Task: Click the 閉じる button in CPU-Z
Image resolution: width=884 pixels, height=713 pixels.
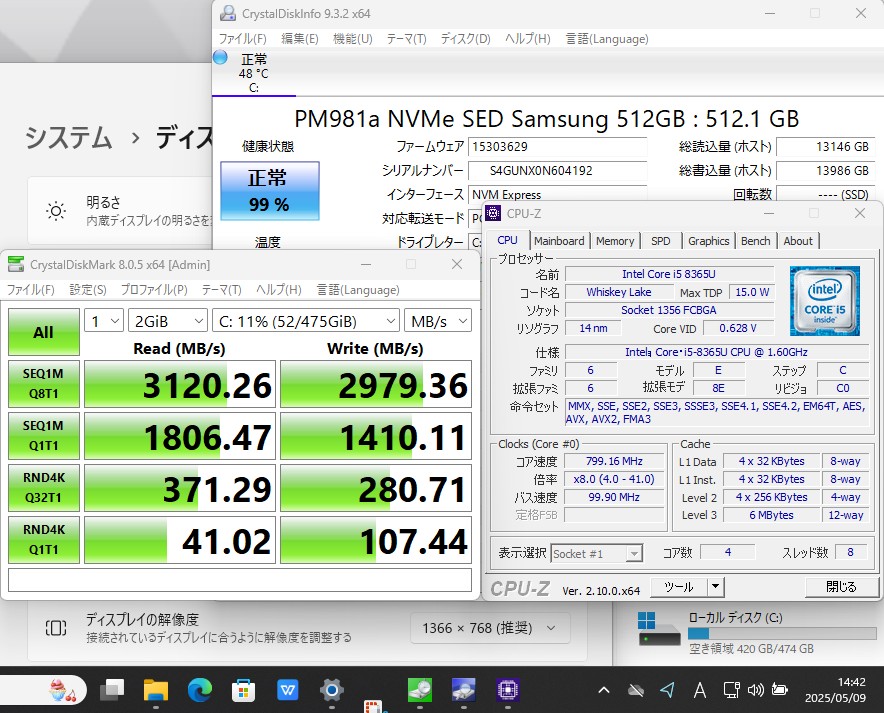Action: pyautogui.click(x=841, y=587)
